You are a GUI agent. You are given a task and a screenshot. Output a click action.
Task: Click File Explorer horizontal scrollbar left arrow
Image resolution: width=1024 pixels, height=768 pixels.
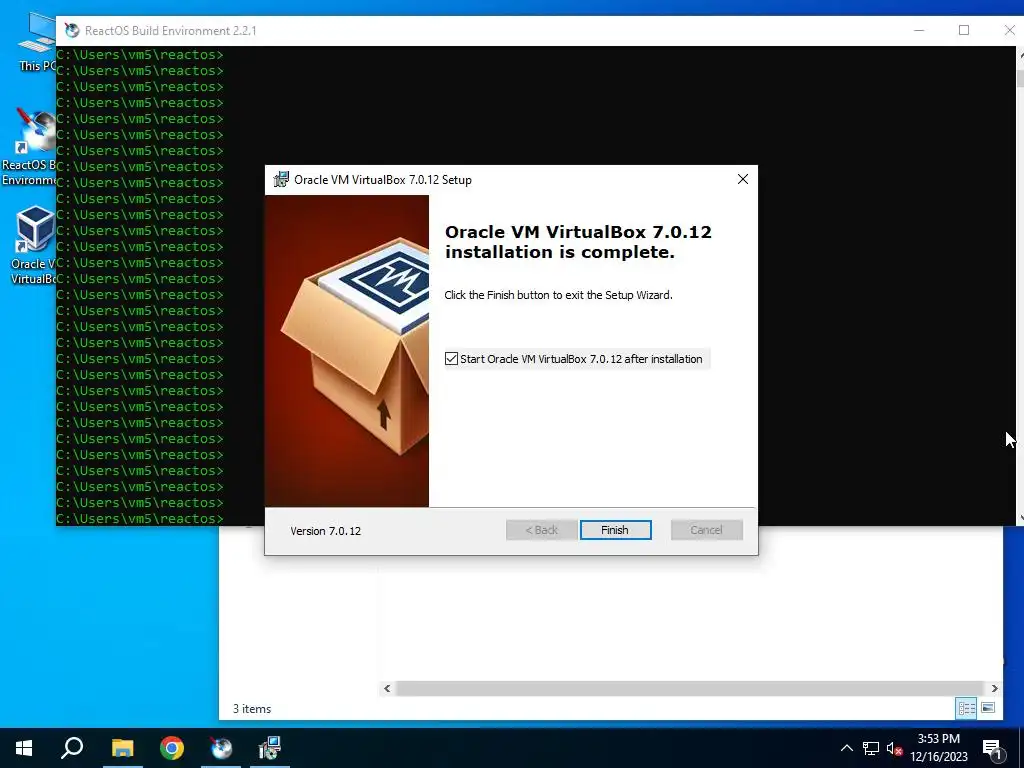coord(387,688)
